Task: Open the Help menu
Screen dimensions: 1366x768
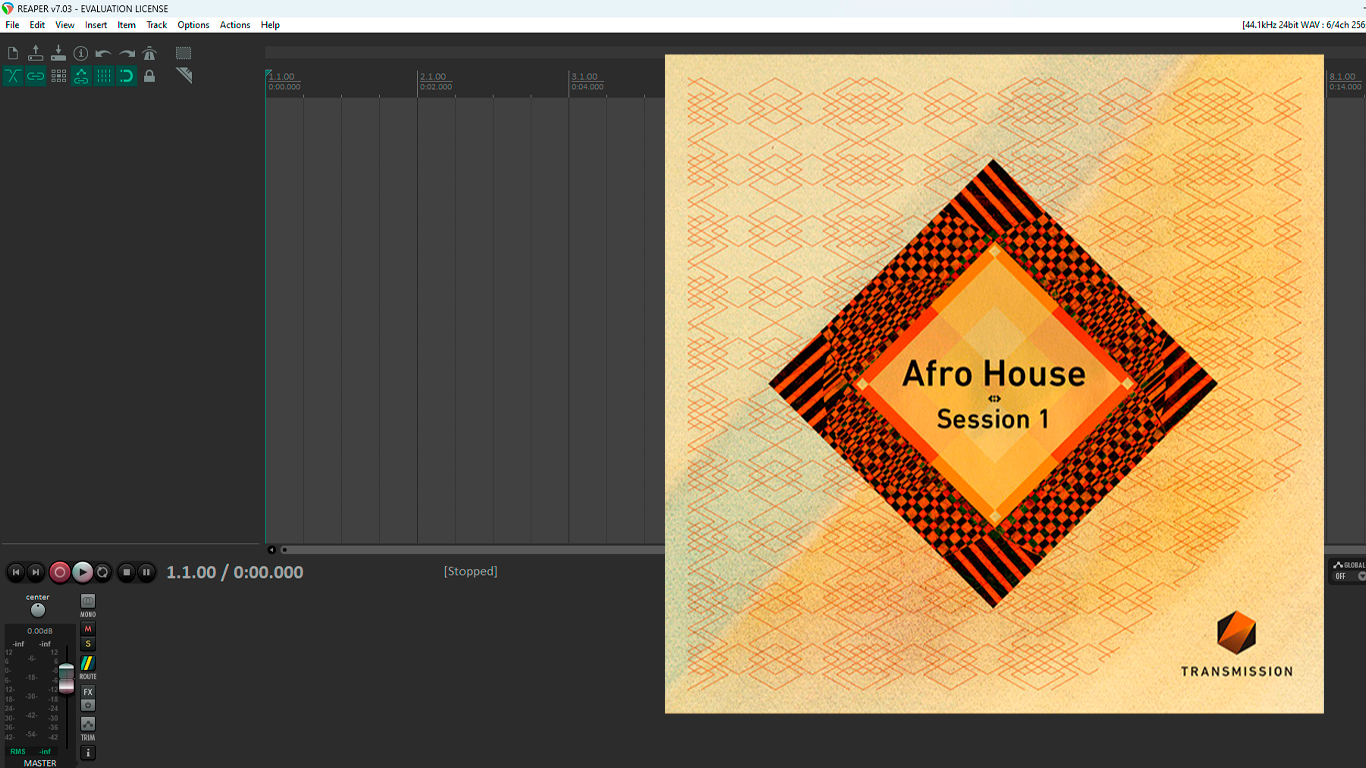Action: (270, 25)
